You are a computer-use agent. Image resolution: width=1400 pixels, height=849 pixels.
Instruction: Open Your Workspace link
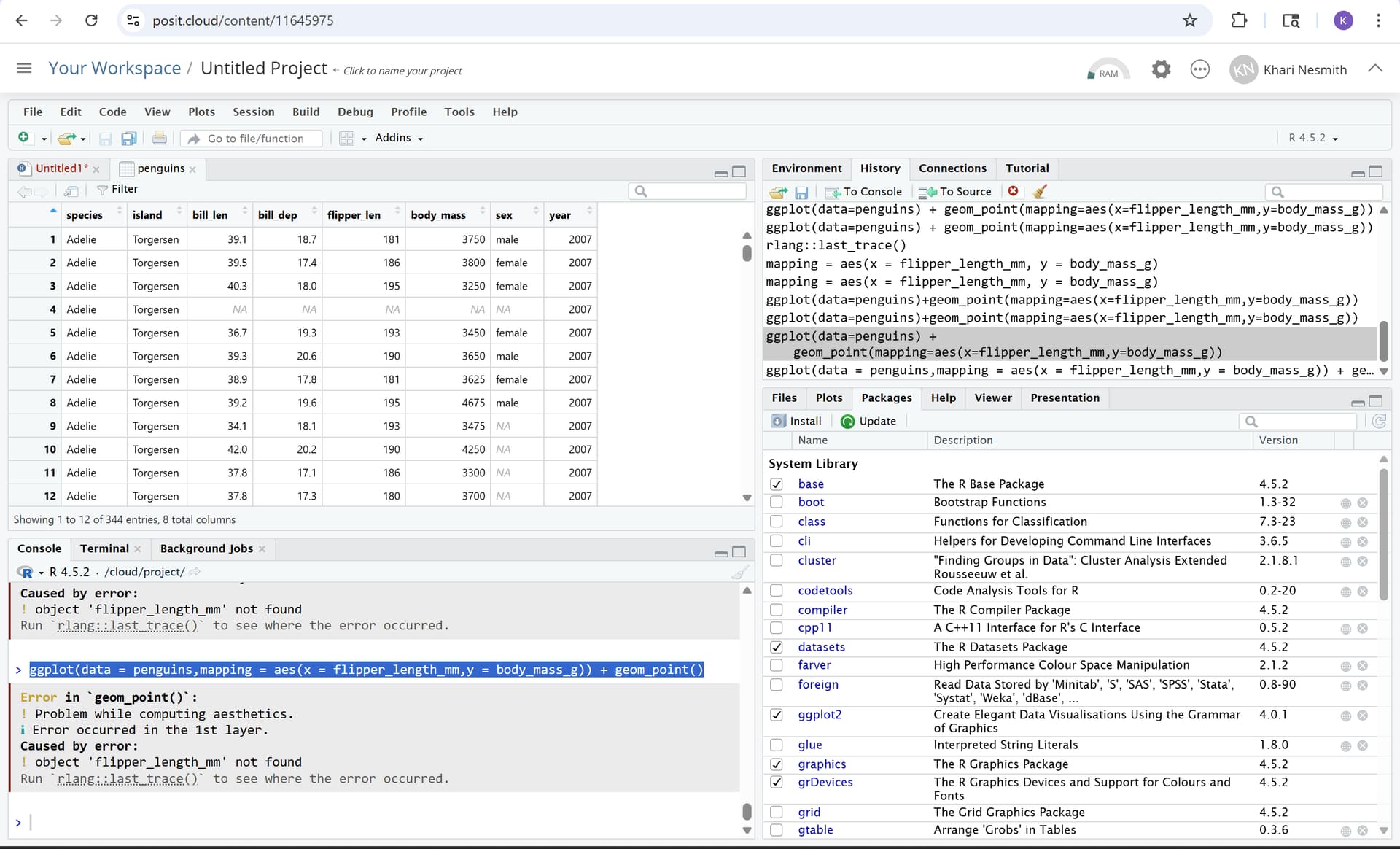click(x=114, y=68)
